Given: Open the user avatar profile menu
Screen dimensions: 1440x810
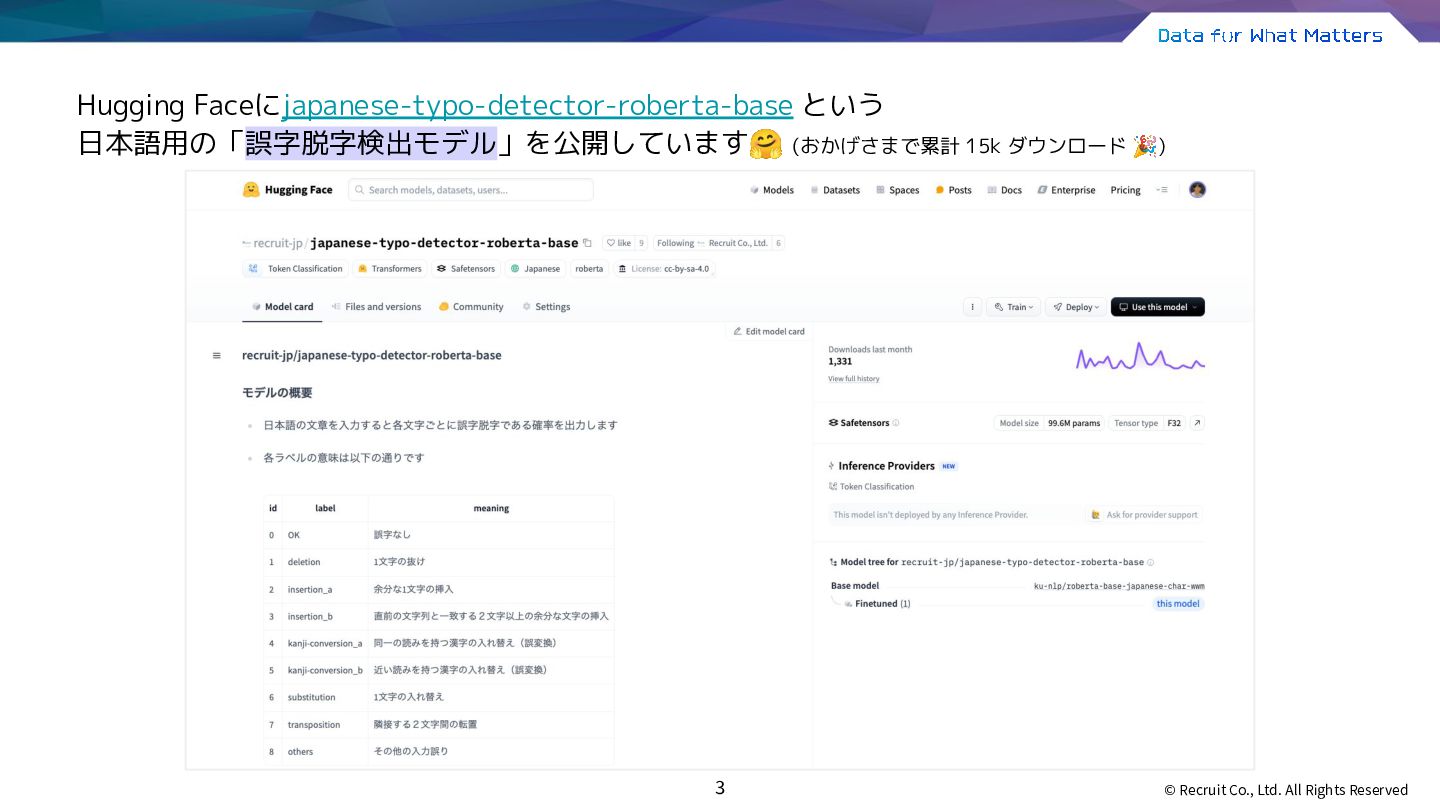Looking at the screenshot, I should point(1197,190).
